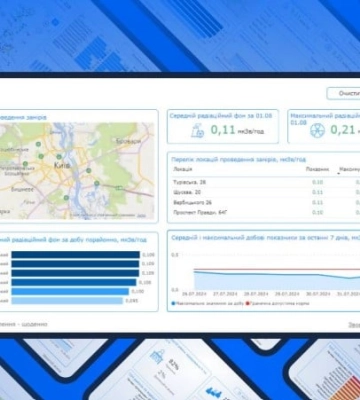
Task: Select the Вербицького 26 table row
Action: (x=266, y=202)
